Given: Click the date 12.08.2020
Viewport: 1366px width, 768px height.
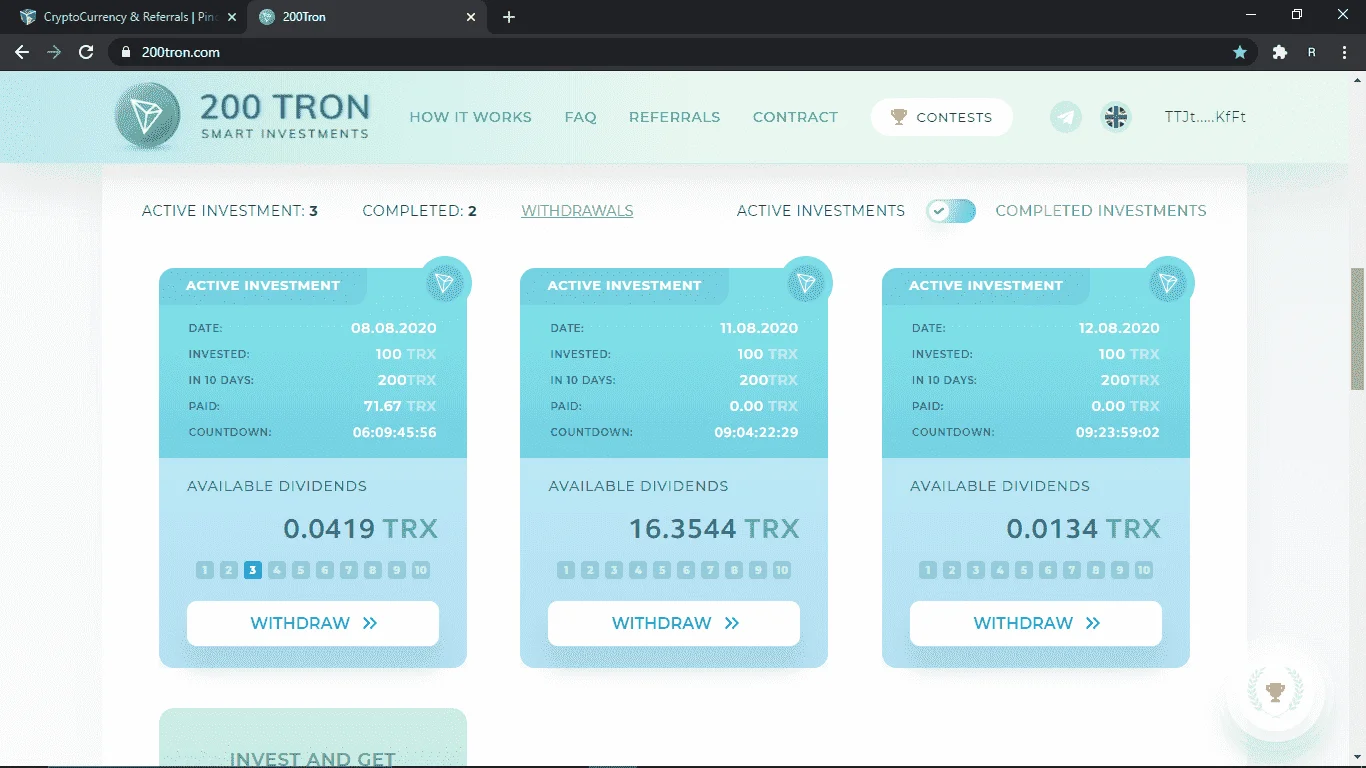Looking at the screenshot, I should (1117, 328).
